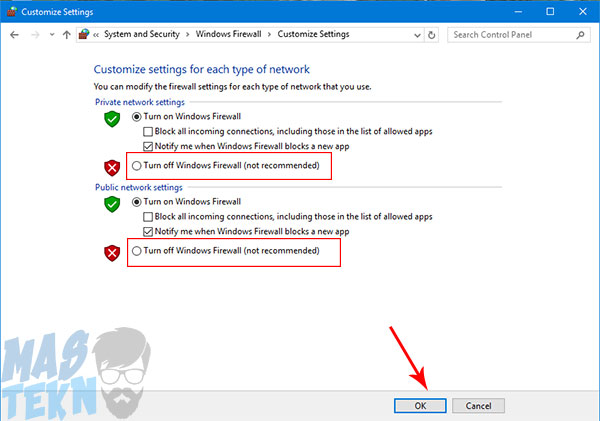Screen dimensions: 600x421
Task: Select public Turn on Windows Firewall
Action: click(186, 202)
